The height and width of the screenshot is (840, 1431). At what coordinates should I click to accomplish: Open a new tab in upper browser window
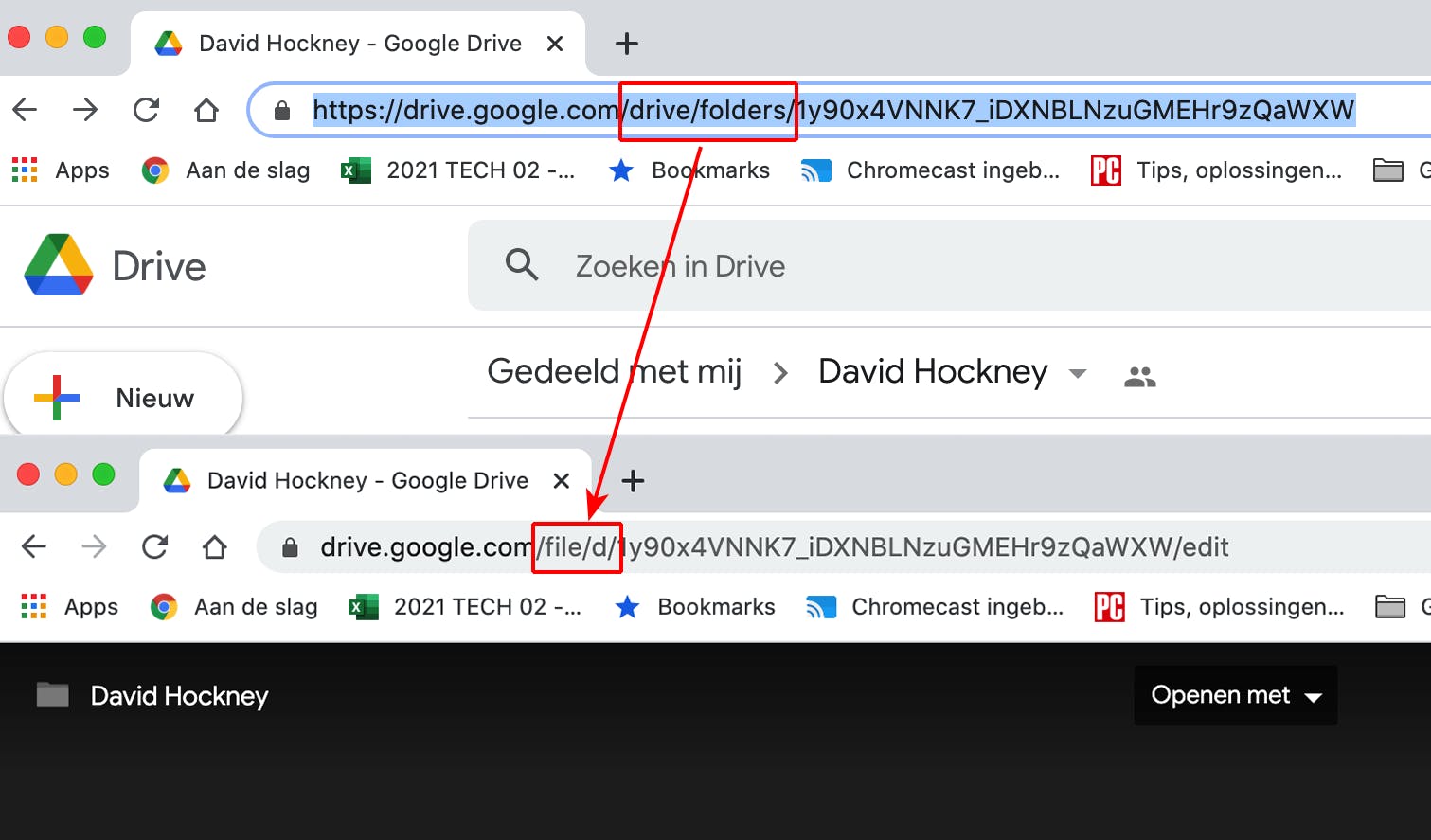627,44
